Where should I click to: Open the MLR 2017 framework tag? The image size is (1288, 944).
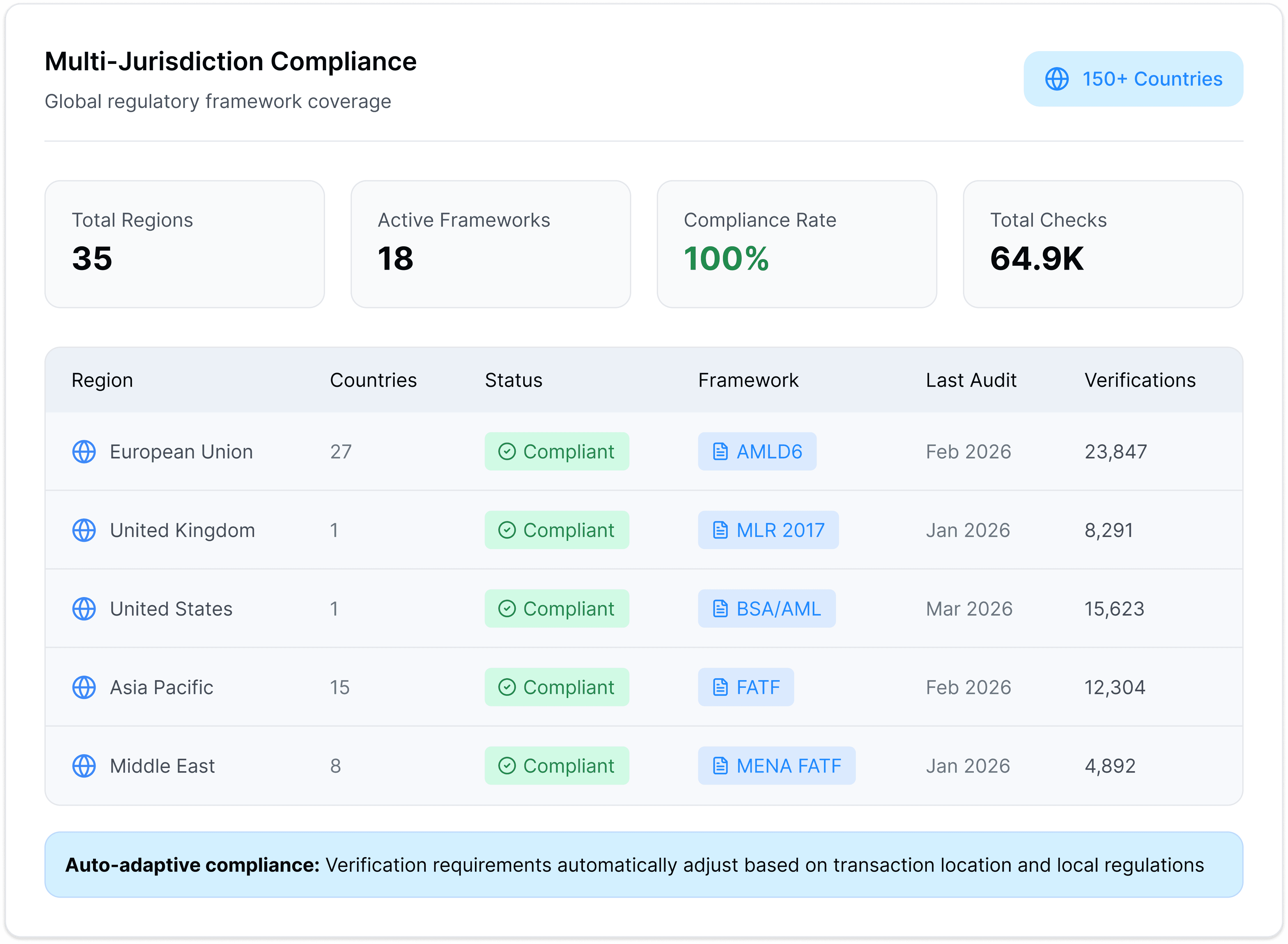[x=768, y=530]
